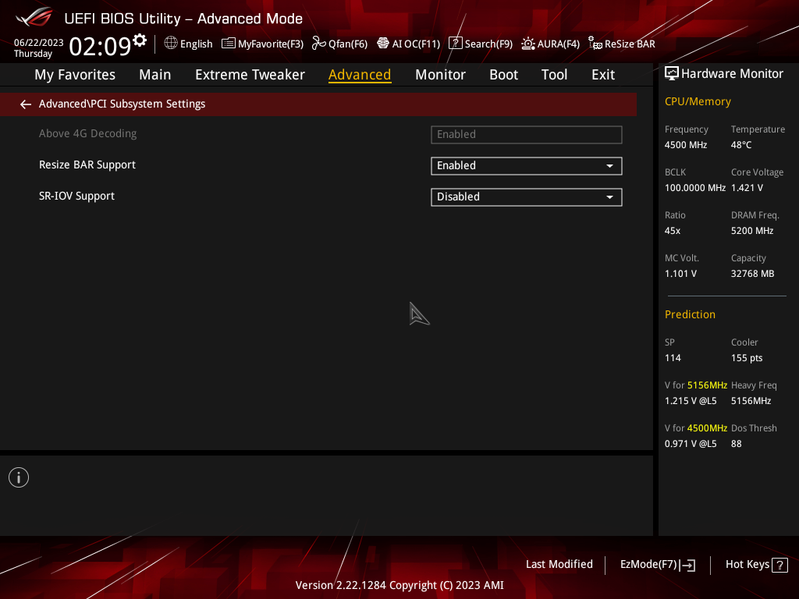Switch to My Favorites tab
Image resolution: width=799 pixels, height=599 pixels.
click(x=75, y=75)
